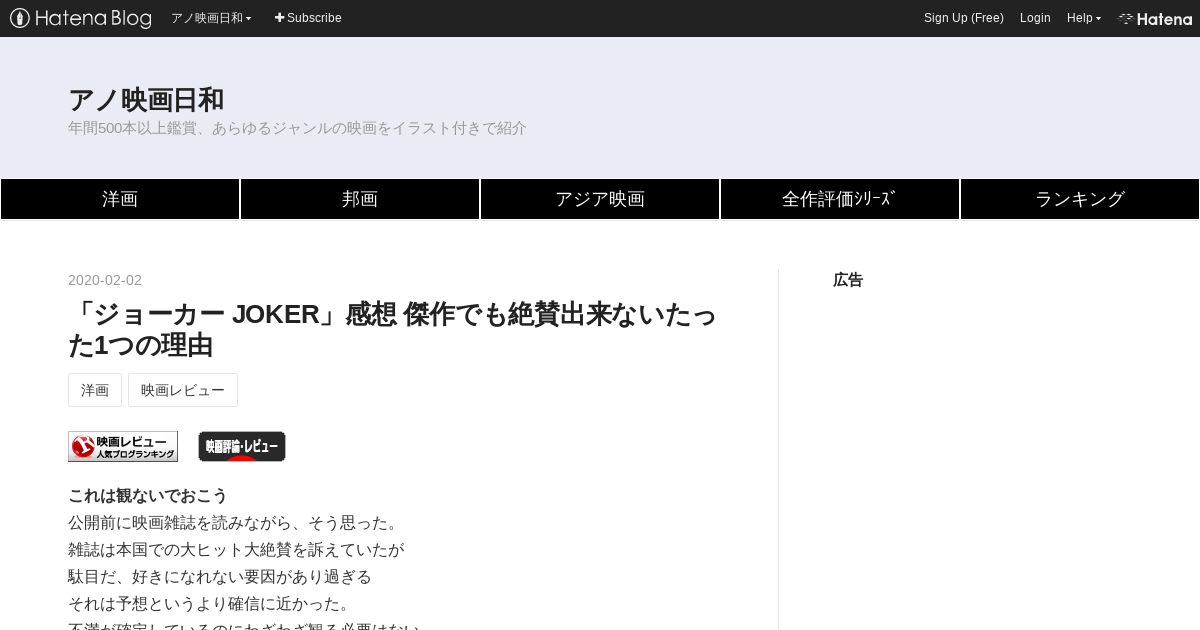This screenshot has width=1200, height=630.
Task: Click the Hatena logo at top right
Action: (1155, 18)
